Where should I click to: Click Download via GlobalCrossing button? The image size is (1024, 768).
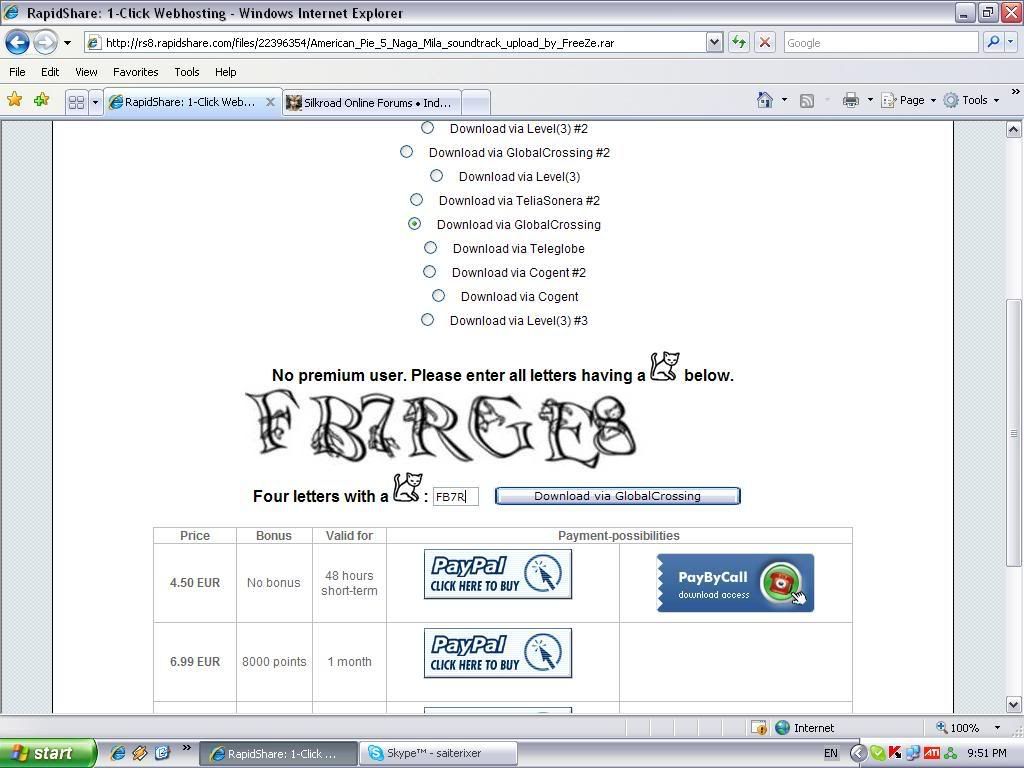617,496
